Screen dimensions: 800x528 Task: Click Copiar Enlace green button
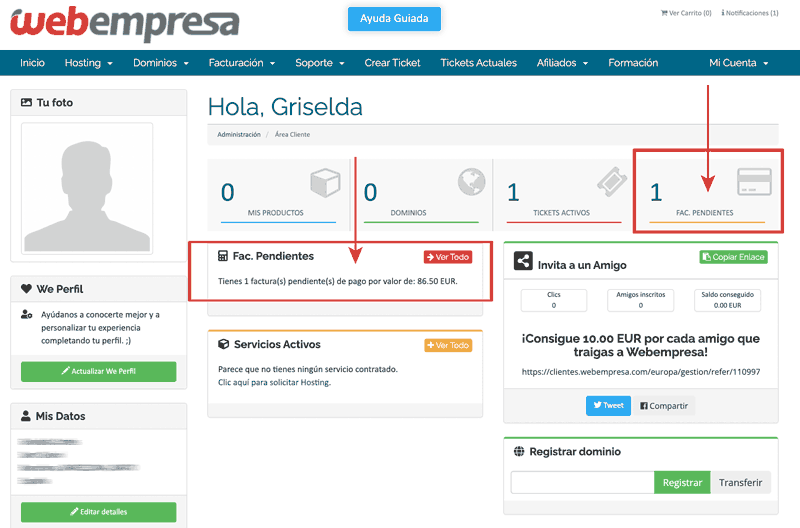click(733, 257)
